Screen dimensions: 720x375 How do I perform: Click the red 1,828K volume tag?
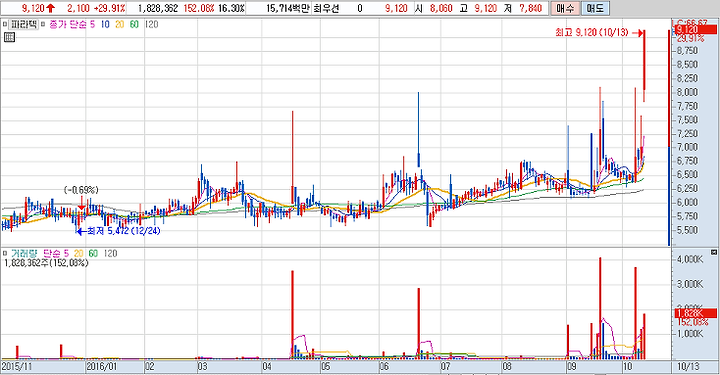pos(695,313)
